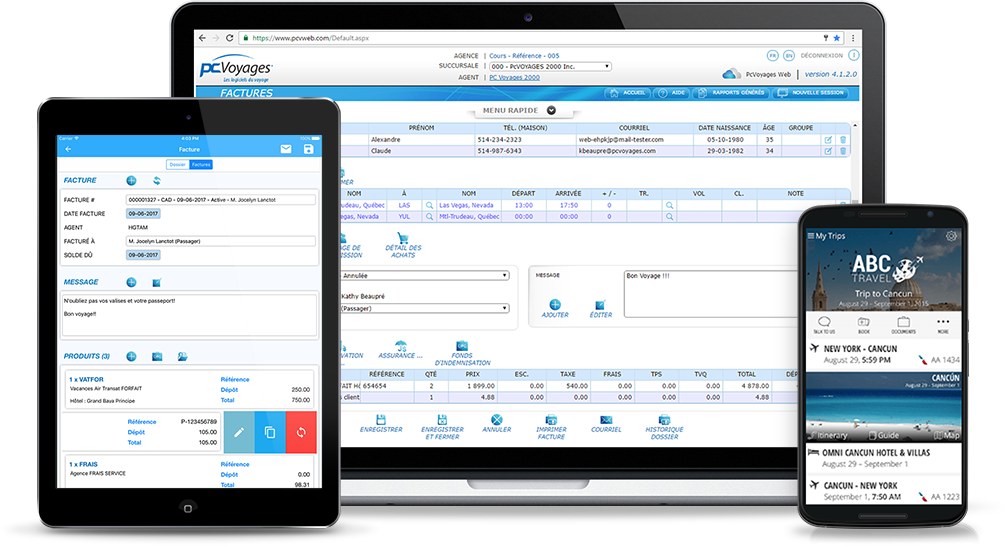
Task: Switch language with the FR button
Action: (772, 56)
